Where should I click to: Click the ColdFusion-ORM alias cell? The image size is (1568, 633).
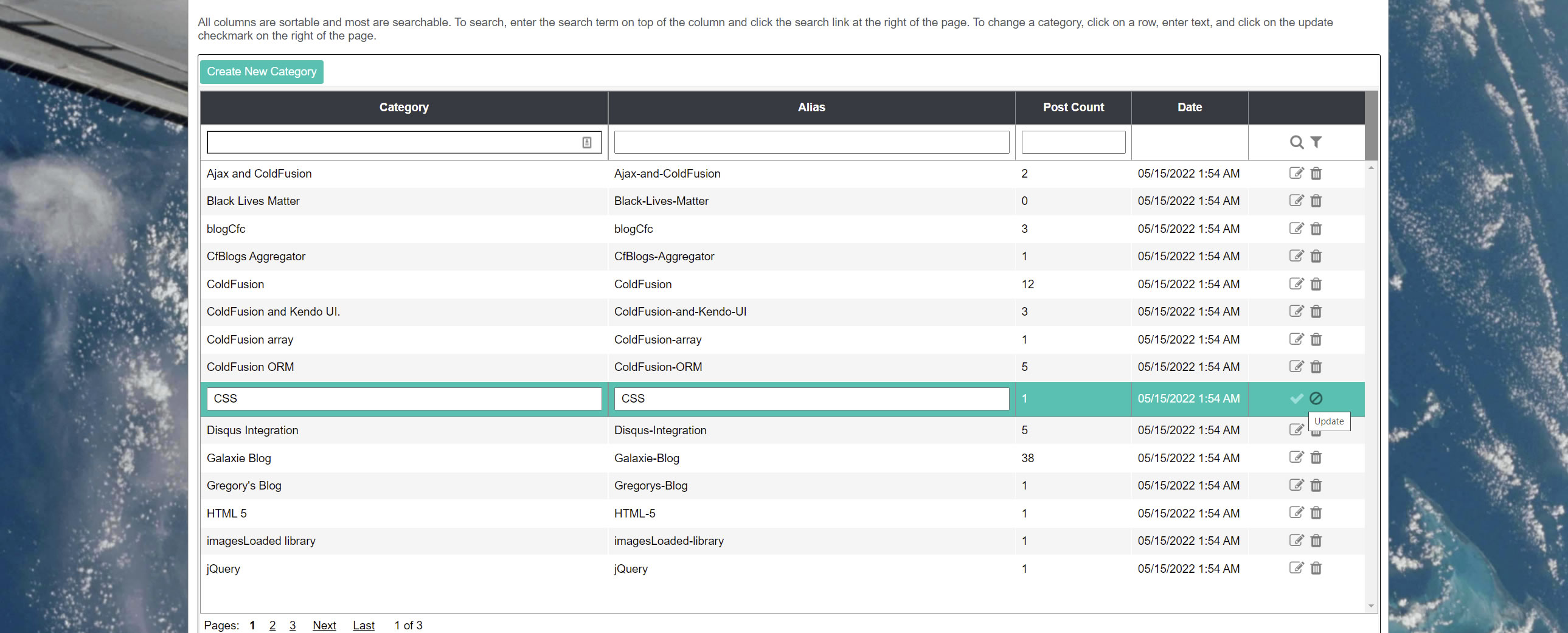(x=811, y=367)
